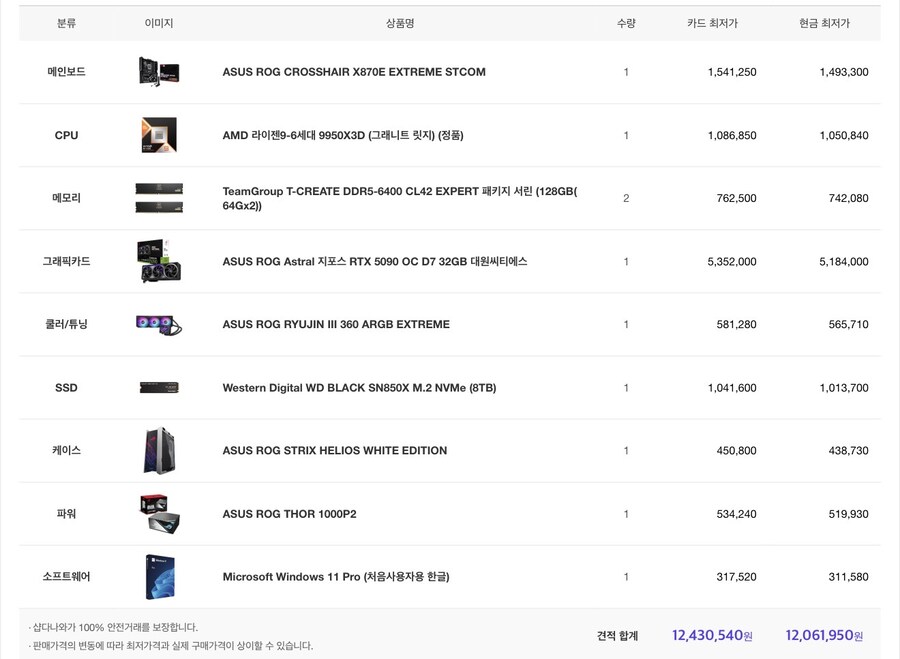
Task: Click Microsoft Windows 11 Pro product name
Action: pyautogui.click(x=336, y=577)
